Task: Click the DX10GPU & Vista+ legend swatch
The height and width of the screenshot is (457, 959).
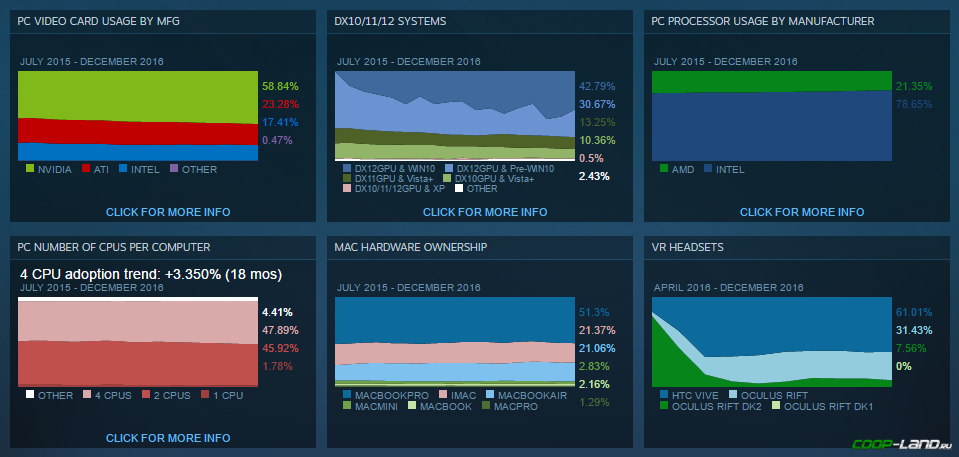Action: click(447, 179)
